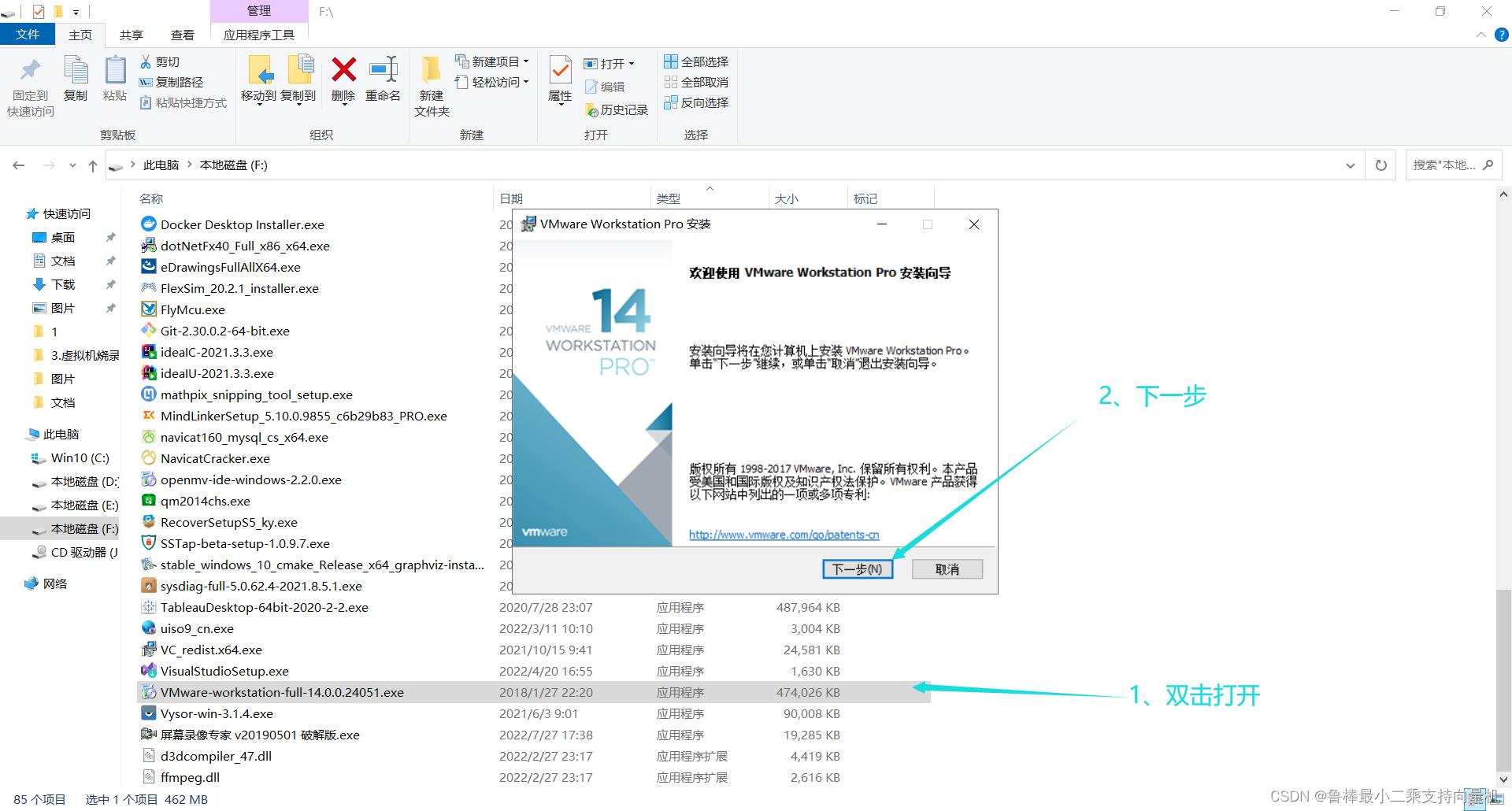Click the Copy to icon

coord(299,70)
